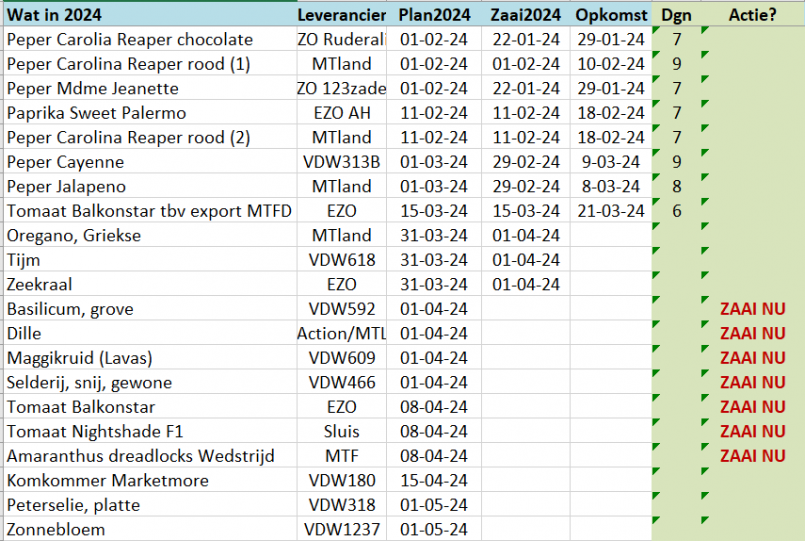This screenshot has height=541, width=805.
Task: Click ZAAI NU in the Amaranthus row
Action: pos(752,456)
